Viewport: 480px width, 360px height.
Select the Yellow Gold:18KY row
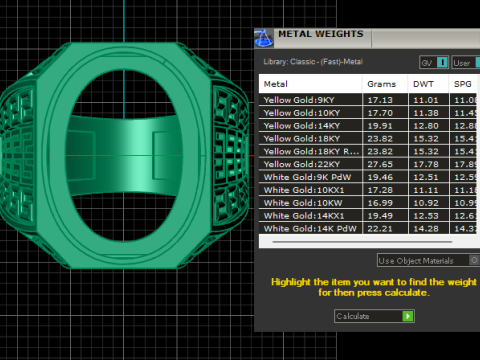pyautogui.click(x=368, y=139)
